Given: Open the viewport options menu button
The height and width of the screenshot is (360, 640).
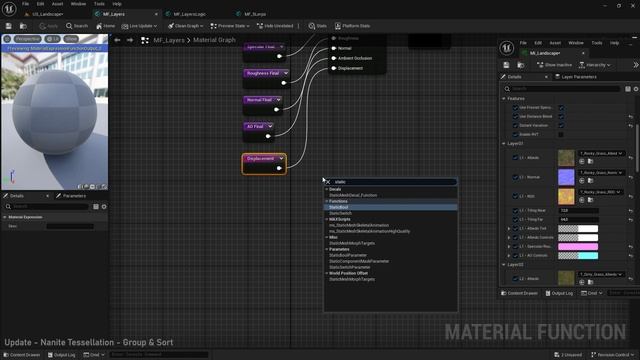Looking at the screenshot, I should [x=7, y=39].
